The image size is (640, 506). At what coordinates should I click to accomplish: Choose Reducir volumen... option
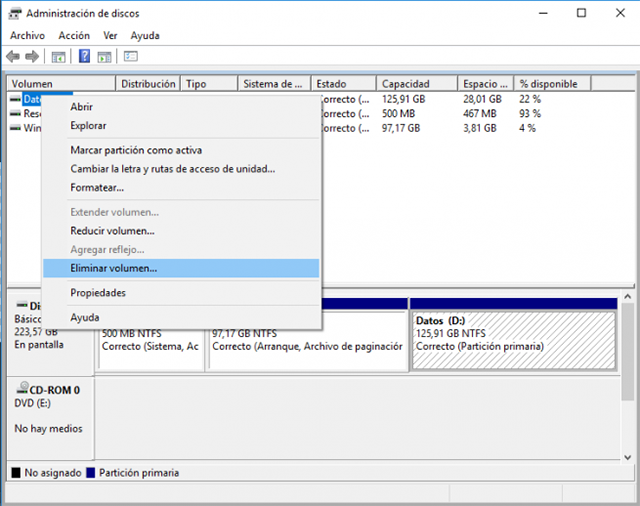point(180,231)
